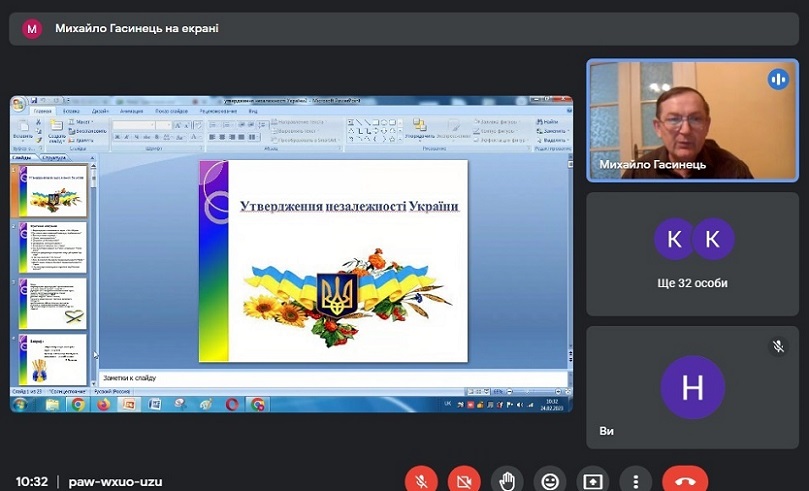The height and width of the screenshot is (491, 809).
Task: Open the Показ слайдов ribbon tab
Action: point(172,111)
